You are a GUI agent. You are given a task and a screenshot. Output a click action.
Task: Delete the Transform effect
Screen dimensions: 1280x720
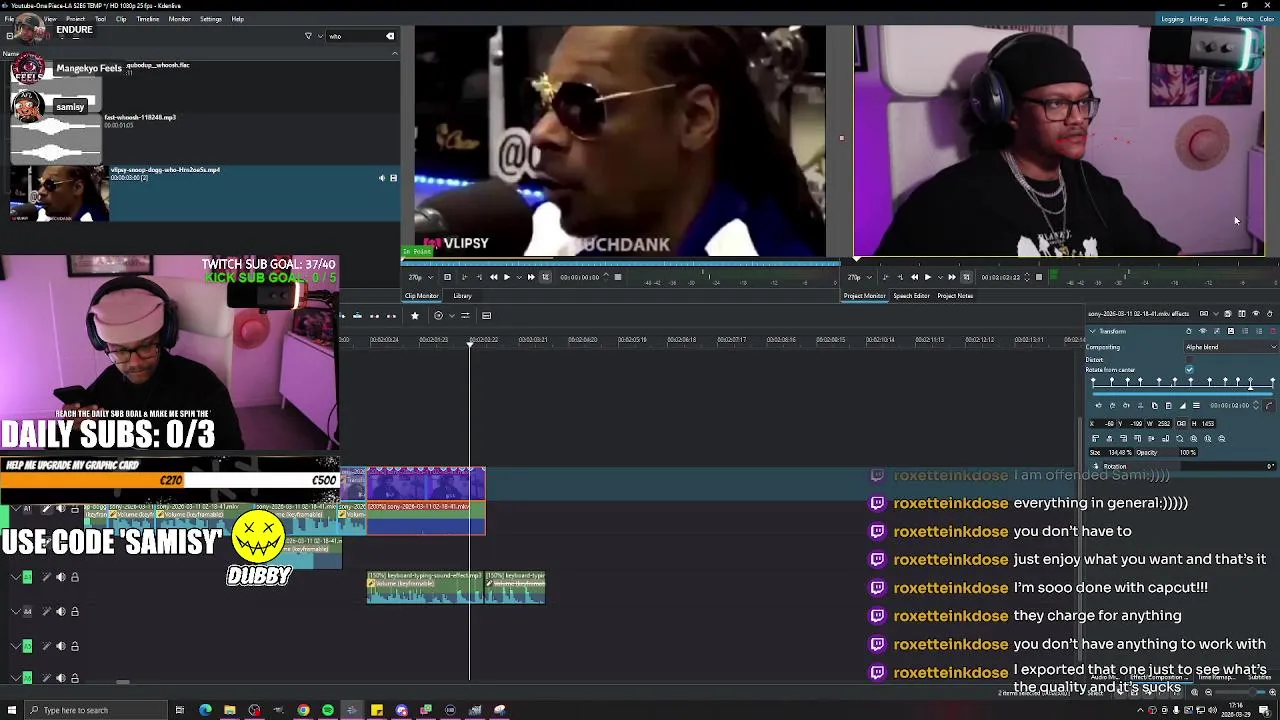(x=1273, y=331)
